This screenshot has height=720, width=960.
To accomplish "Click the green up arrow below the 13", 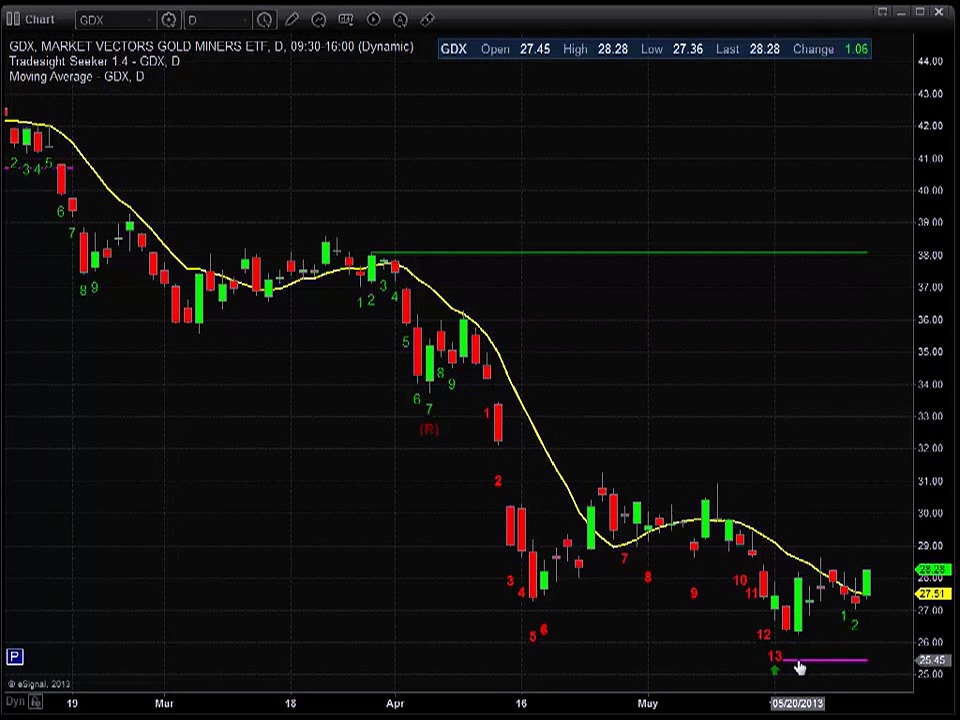I will tap(775, 670).
